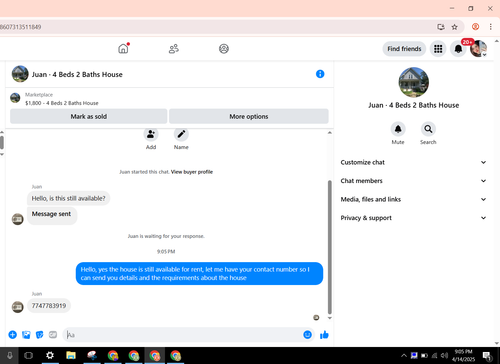Click the phone number message 7747783919
Image resolution: width=500 pixels, height=364 pixels.
(x=49, y=306)
